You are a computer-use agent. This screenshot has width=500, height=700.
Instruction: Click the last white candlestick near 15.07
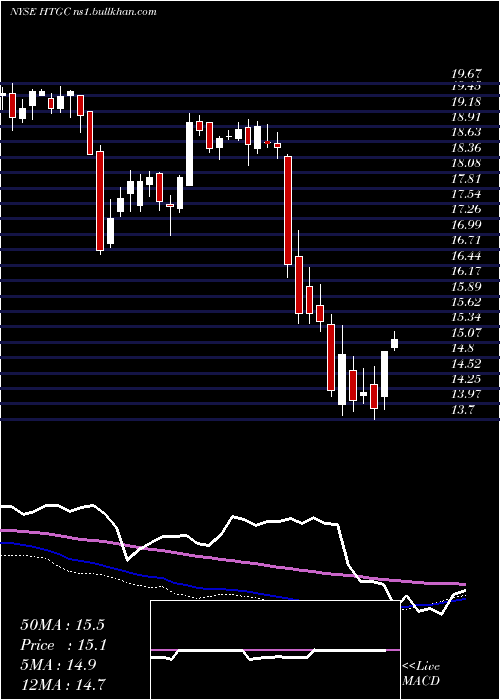(x=395, y=342)
